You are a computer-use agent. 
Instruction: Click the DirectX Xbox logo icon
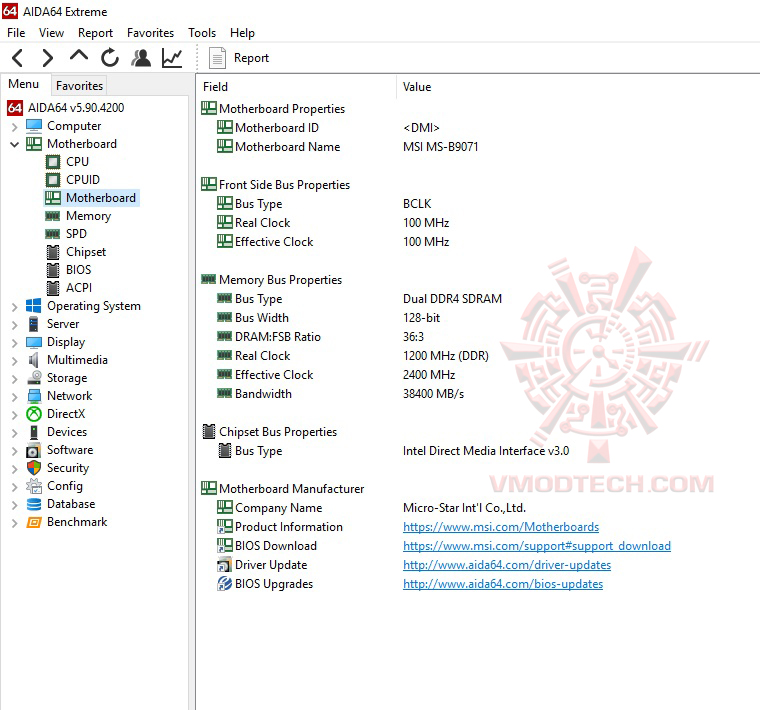click(34, 414)
